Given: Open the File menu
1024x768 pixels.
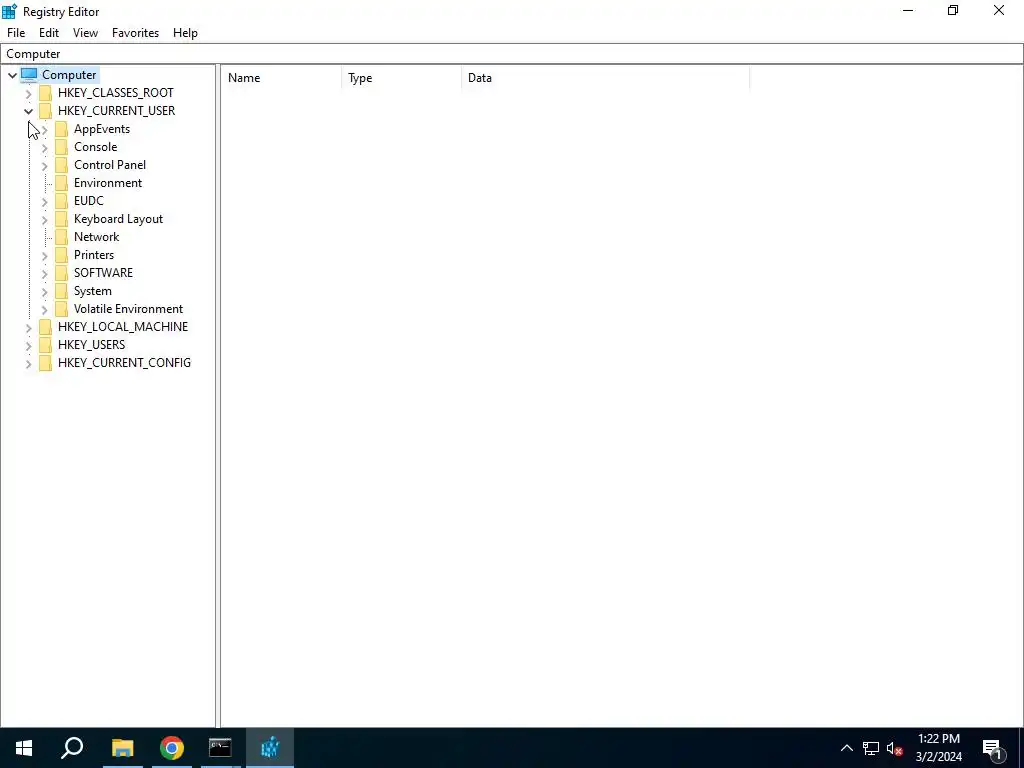Looking at the screenshot, I should (16, 33).
